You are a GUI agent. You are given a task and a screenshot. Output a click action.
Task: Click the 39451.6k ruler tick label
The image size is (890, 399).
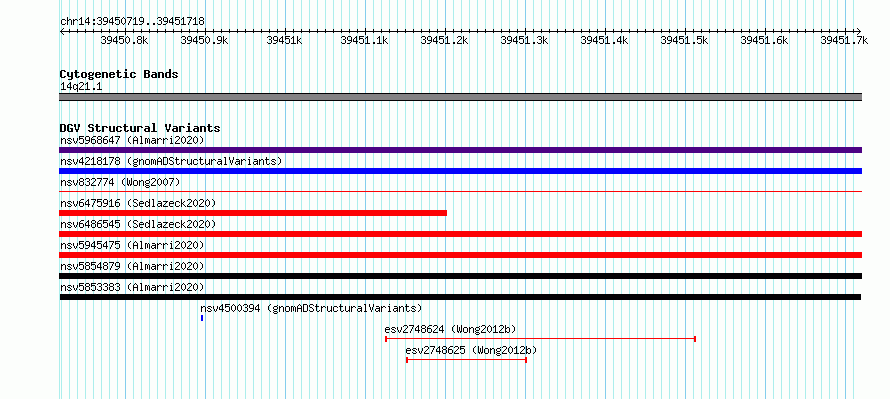(x=765, y=40)
